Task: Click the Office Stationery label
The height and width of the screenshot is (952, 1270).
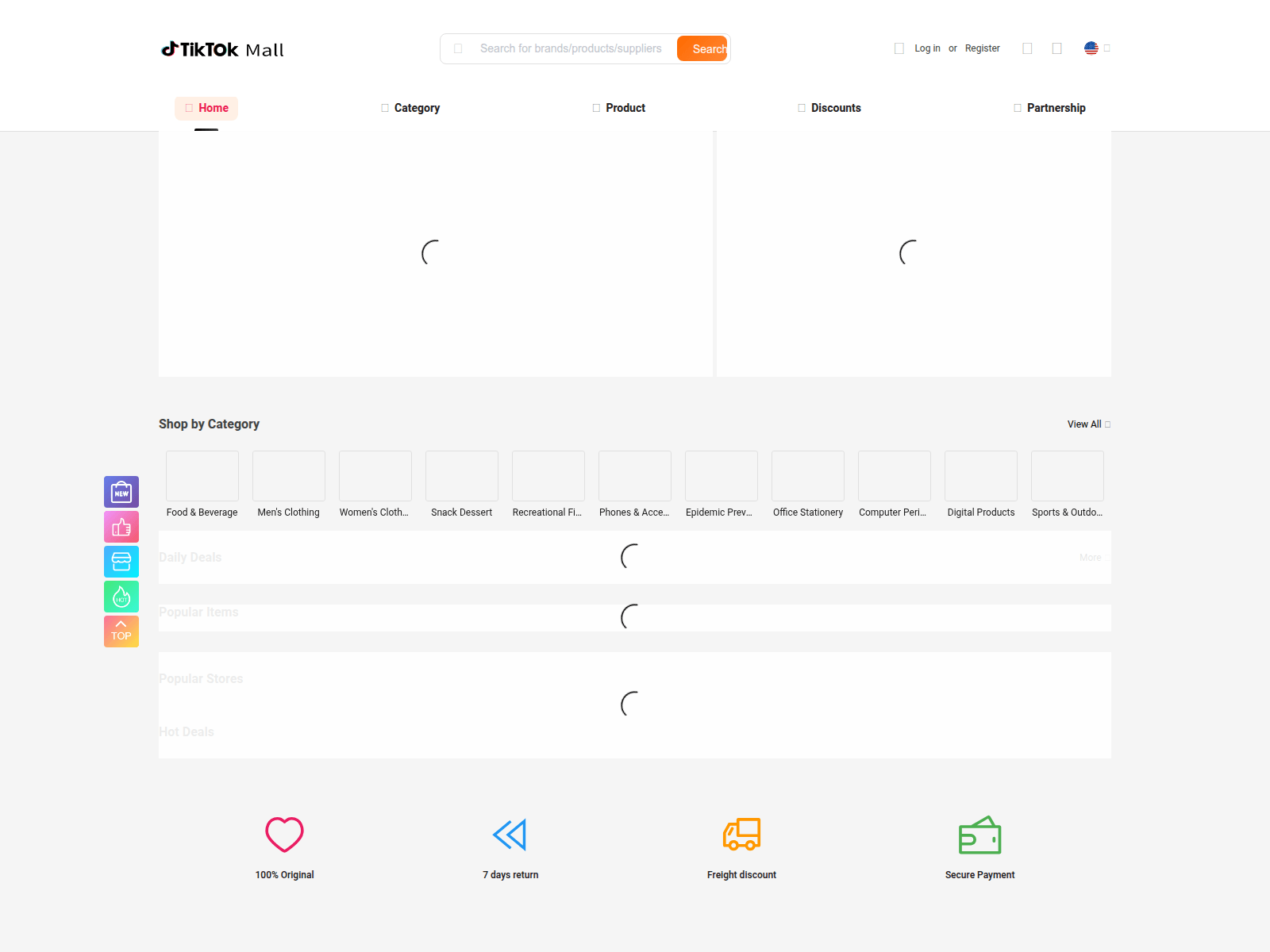Action: 808,512
